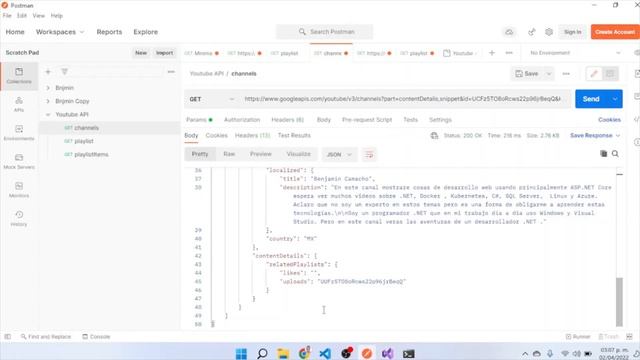The height and width of the screenshot is (360, 640).
Task: Open Find and Replace
Action: 46,337
